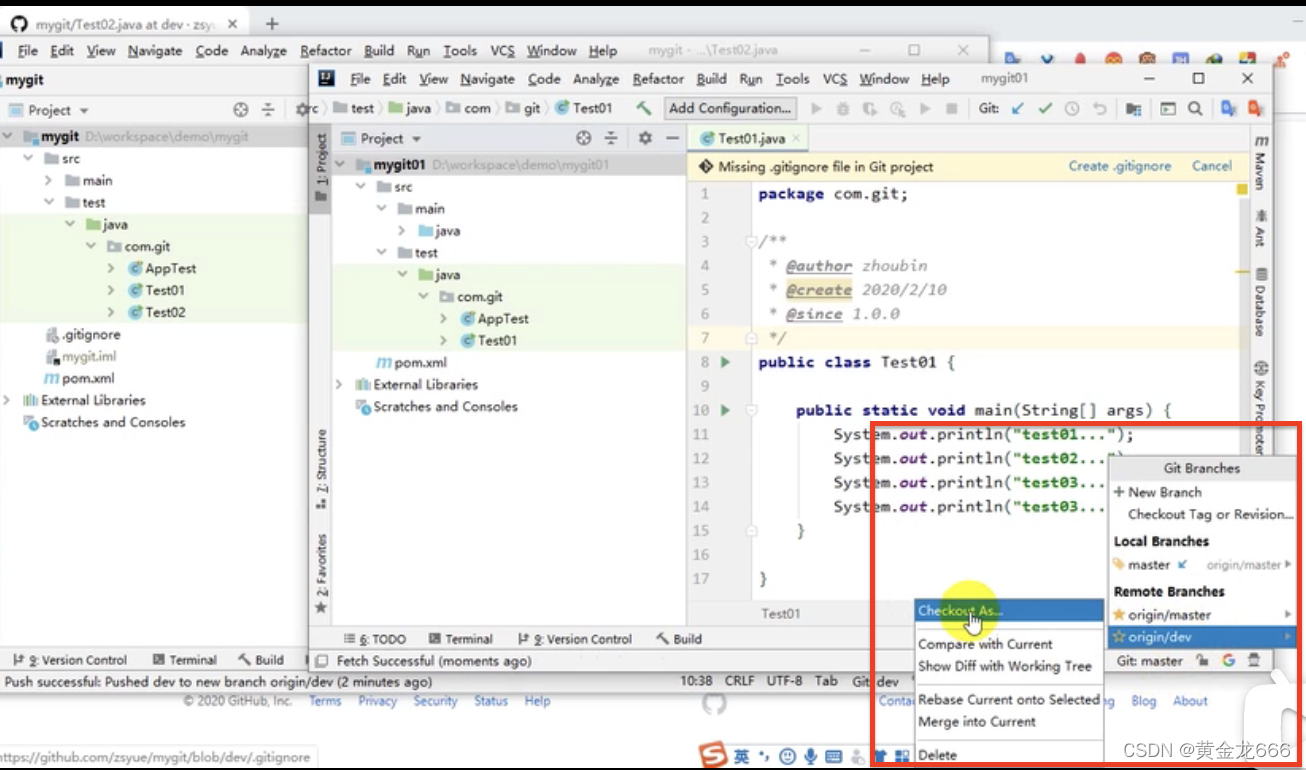The image size is (1306, 770).
Task: Click Git Update Project arrow in mygit01 toolbar
Action: [x=1018, y=108]
